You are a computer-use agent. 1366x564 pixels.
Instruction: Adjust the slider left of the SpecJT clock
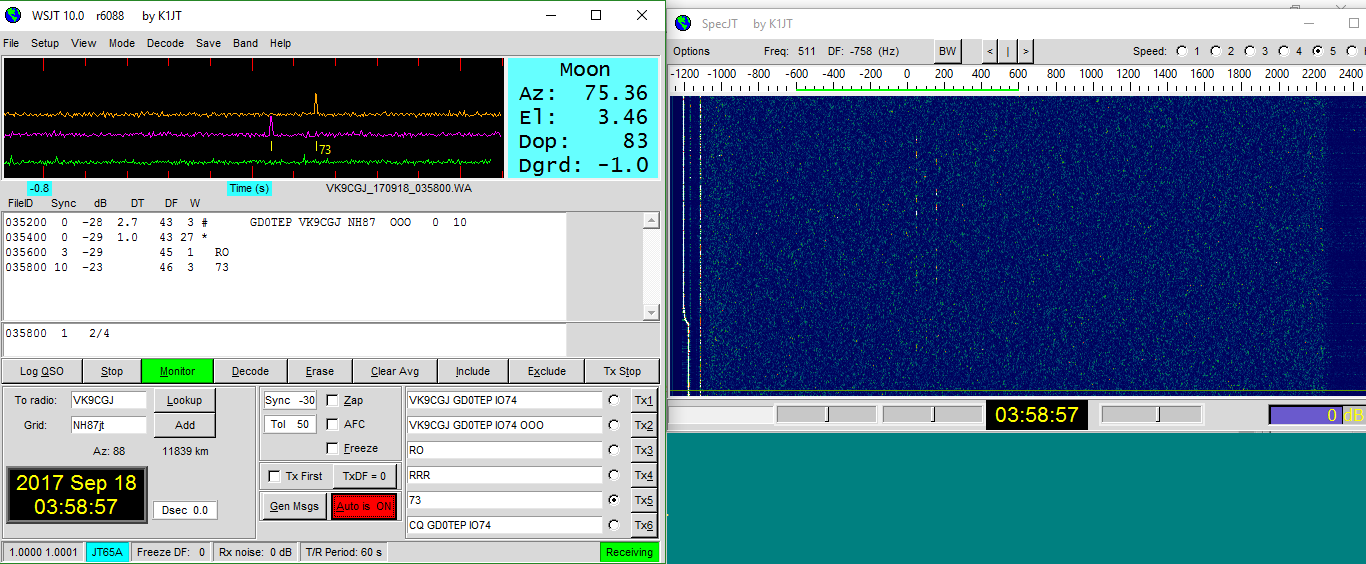931,414
